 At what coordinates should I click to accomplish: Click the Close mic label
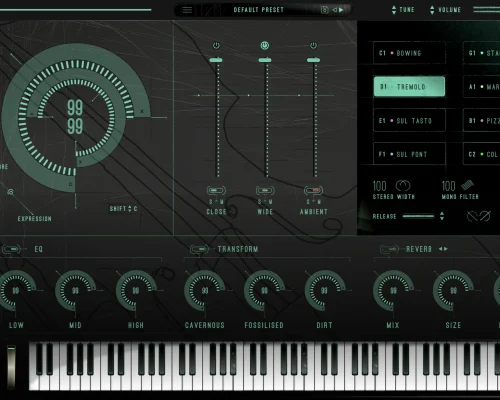pos(216,212)
